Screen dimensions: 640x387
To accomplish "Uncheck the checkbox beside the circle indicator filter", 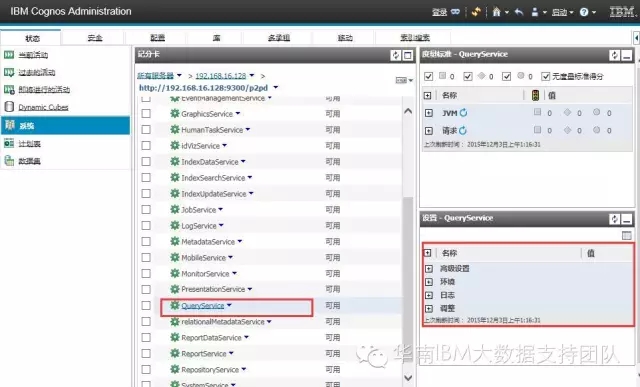I will click(507, 76).
